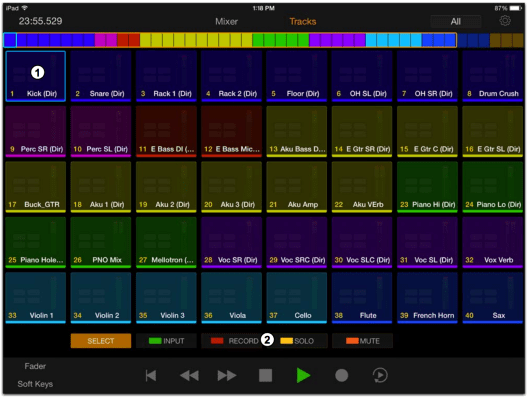Enable RECORD mode
The height and width of the screenshot is (398, 529).
(231, 341)
